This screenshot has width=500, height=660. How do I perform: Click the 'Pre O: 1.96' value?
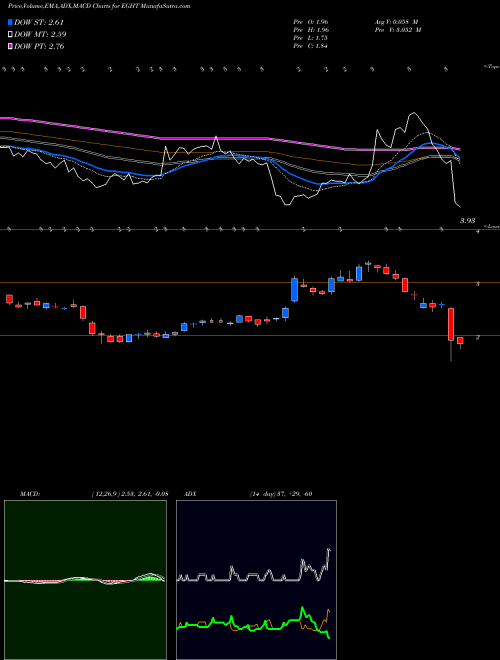click(x=311, y=22)
